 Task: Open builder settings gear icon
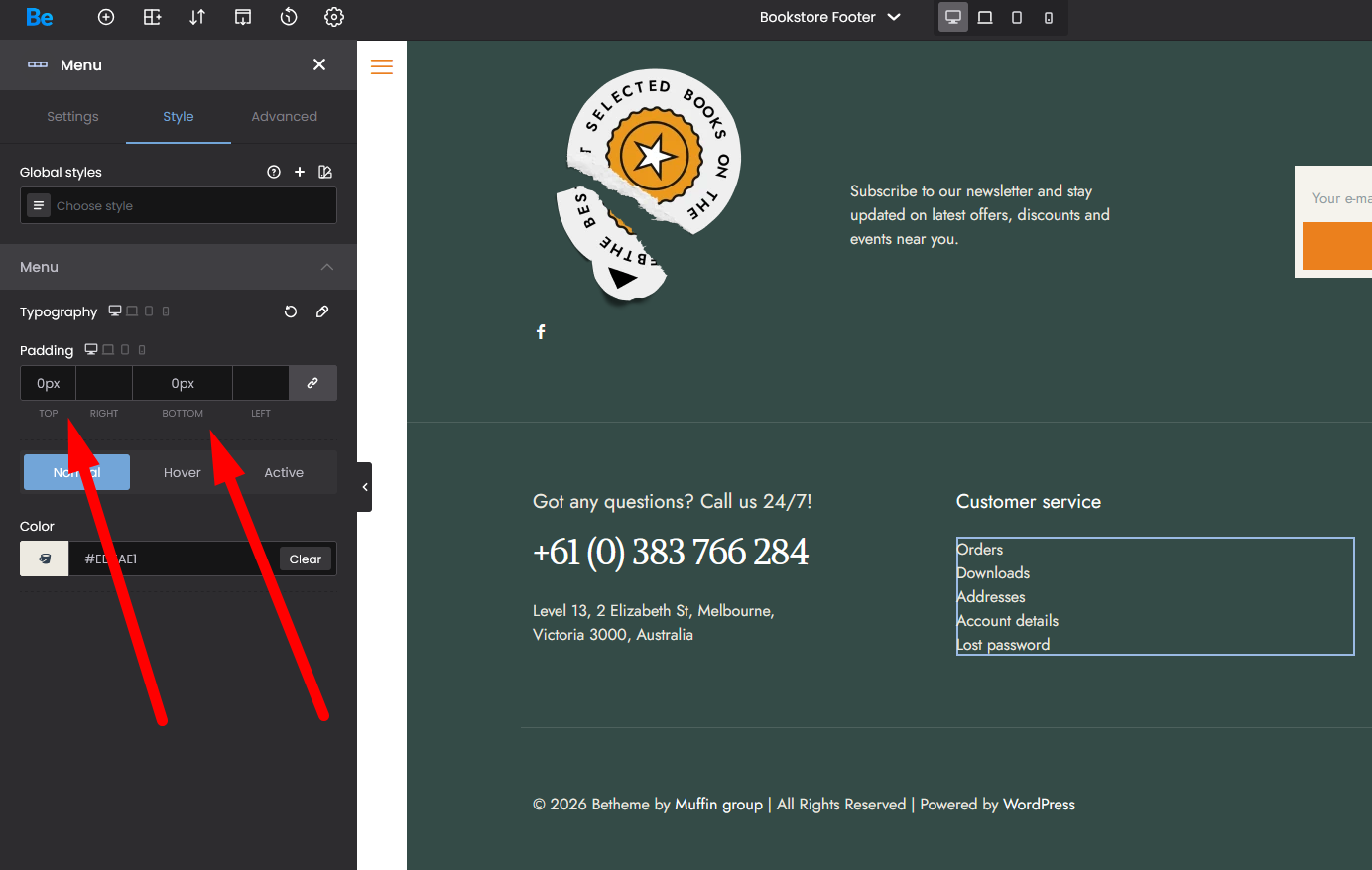click(334, 17)
